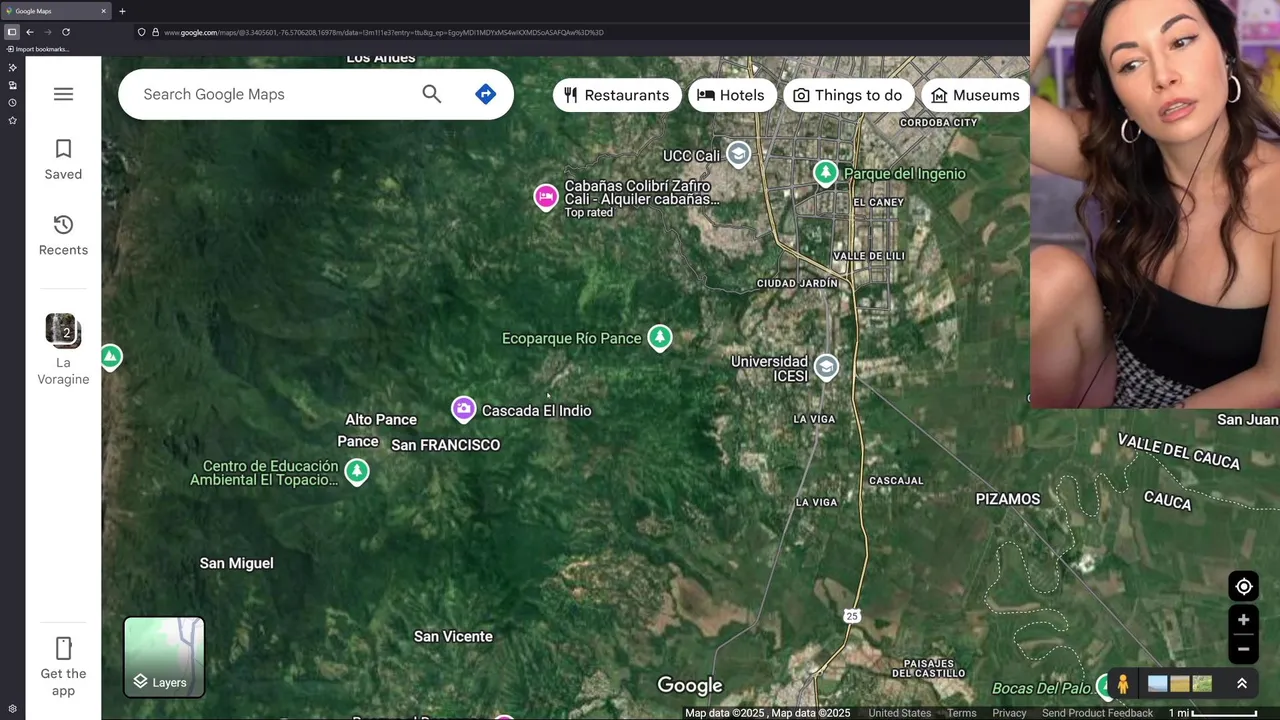This screenshot has height=720, width=1280.
Task: Switch map type via Layers thumbnail
Action: (x=164, y=657)
